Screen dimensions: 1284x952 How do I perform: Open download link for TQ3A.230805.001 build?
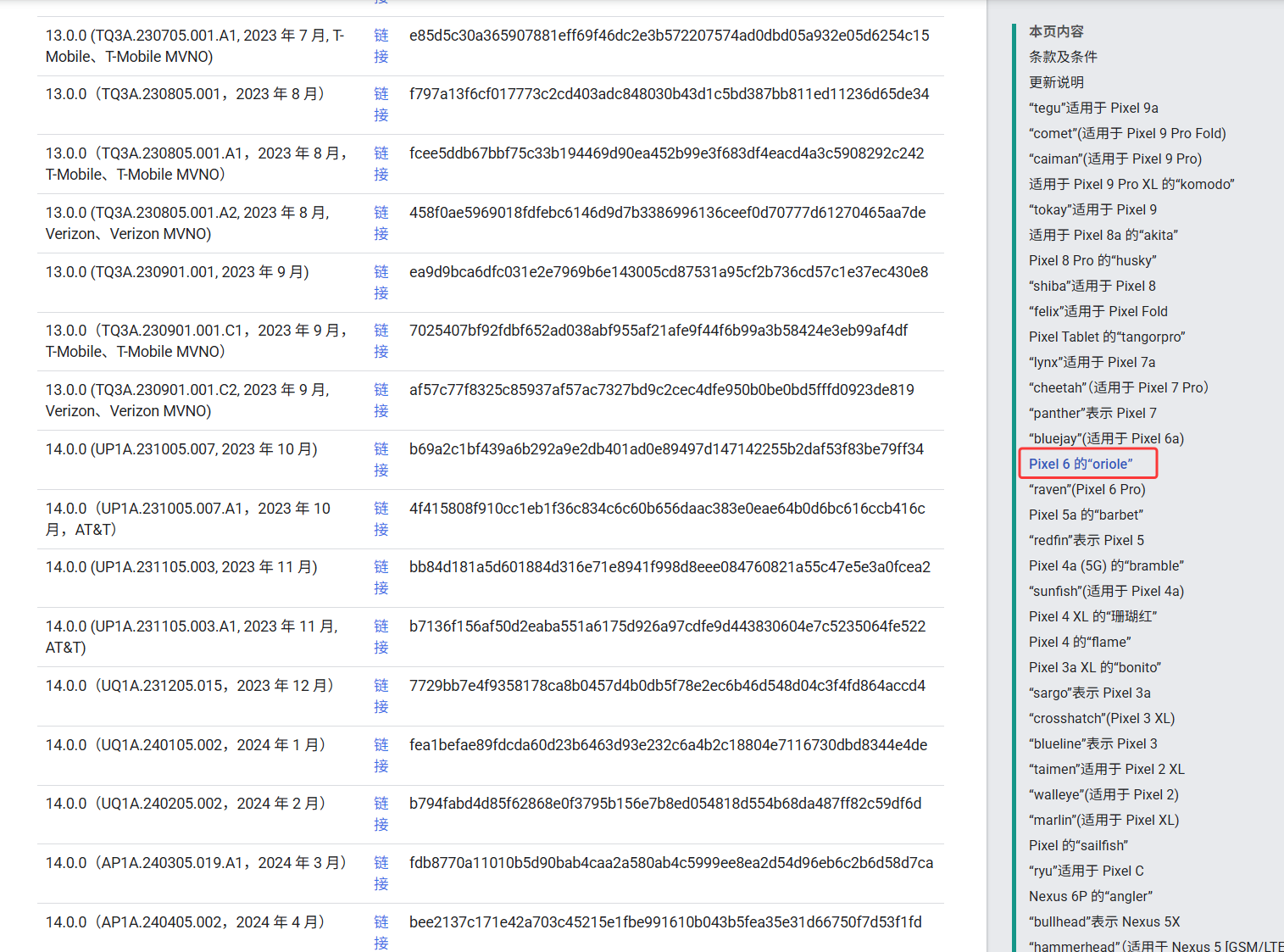coord(381,104)
